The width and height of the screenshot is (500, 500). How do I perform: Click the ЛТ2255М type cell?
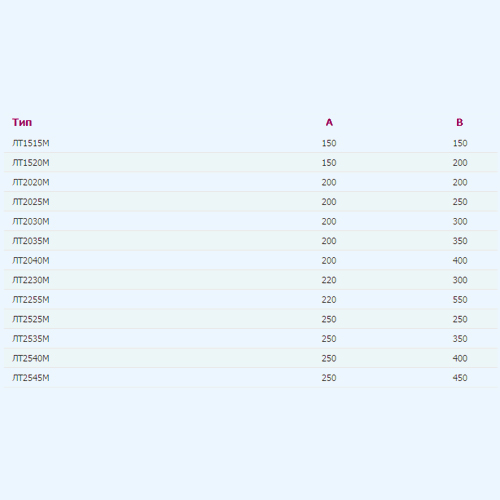(x=31, y=300)
